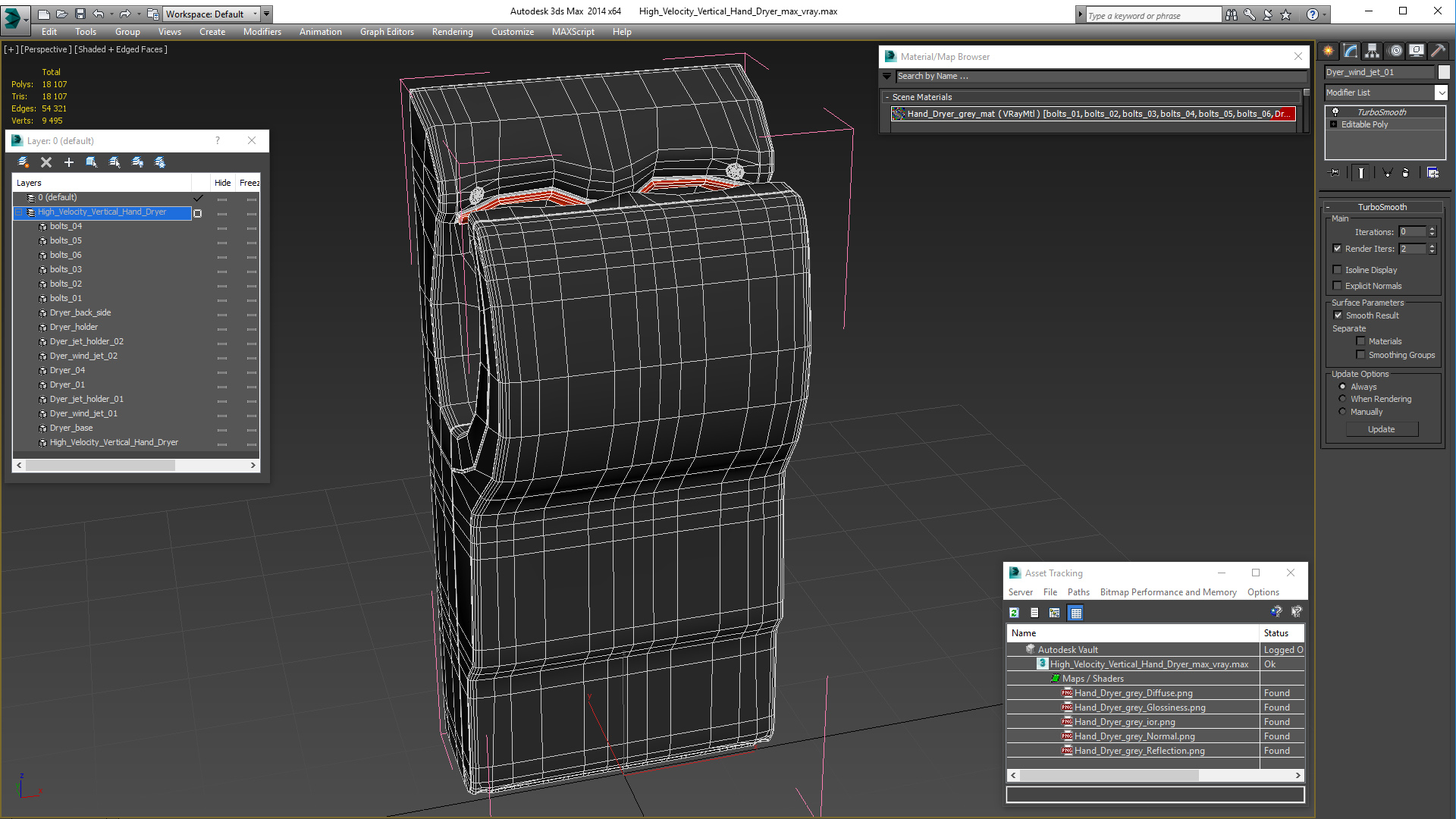1456x819 pixels.
Task: Click the Status column header in Asset Tracking
Action: [x=1282, y=633]
